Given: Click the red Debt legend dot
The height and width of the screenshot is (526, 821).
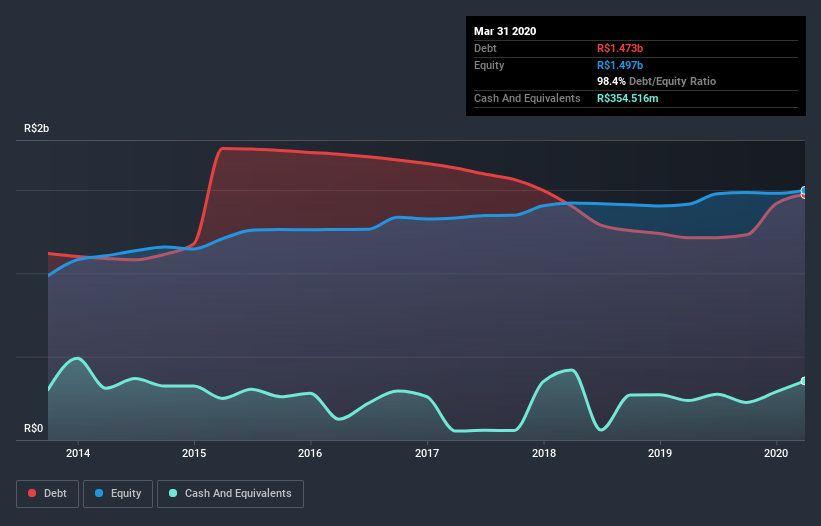Looking at the screenshot, I should (32, 493).
